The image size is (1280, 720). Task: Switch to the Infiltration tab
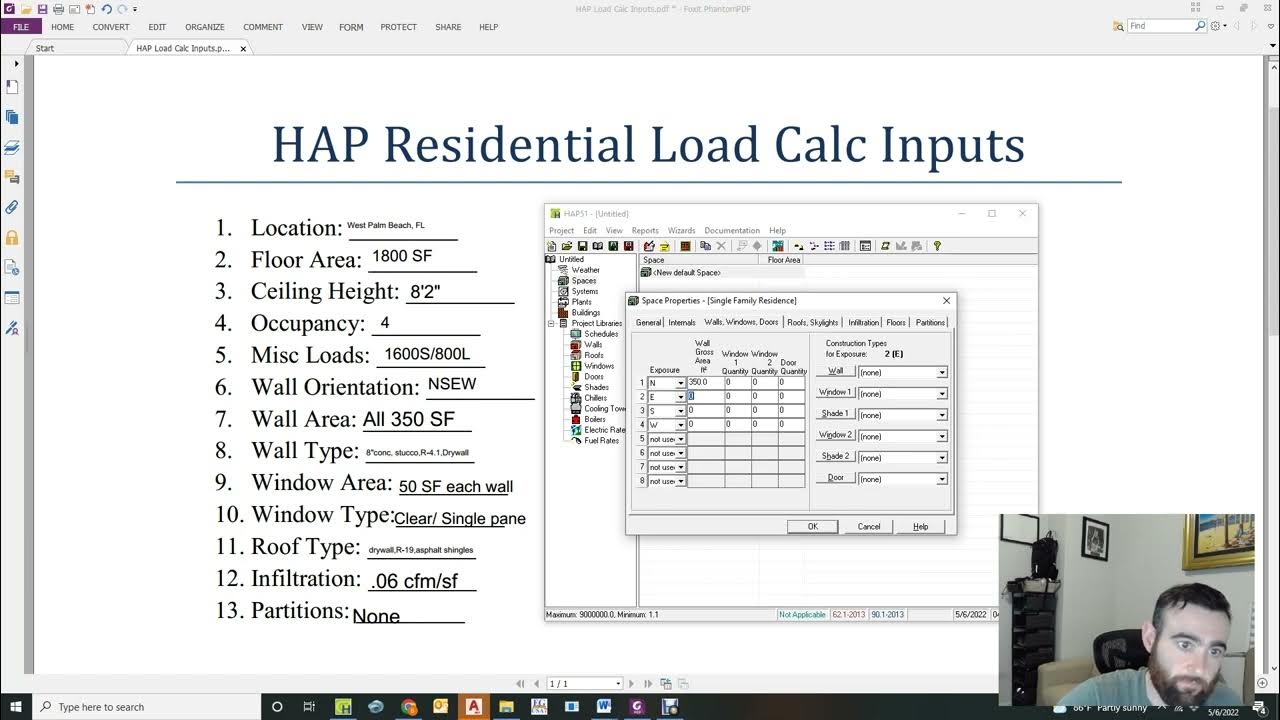tap(864, 322)
